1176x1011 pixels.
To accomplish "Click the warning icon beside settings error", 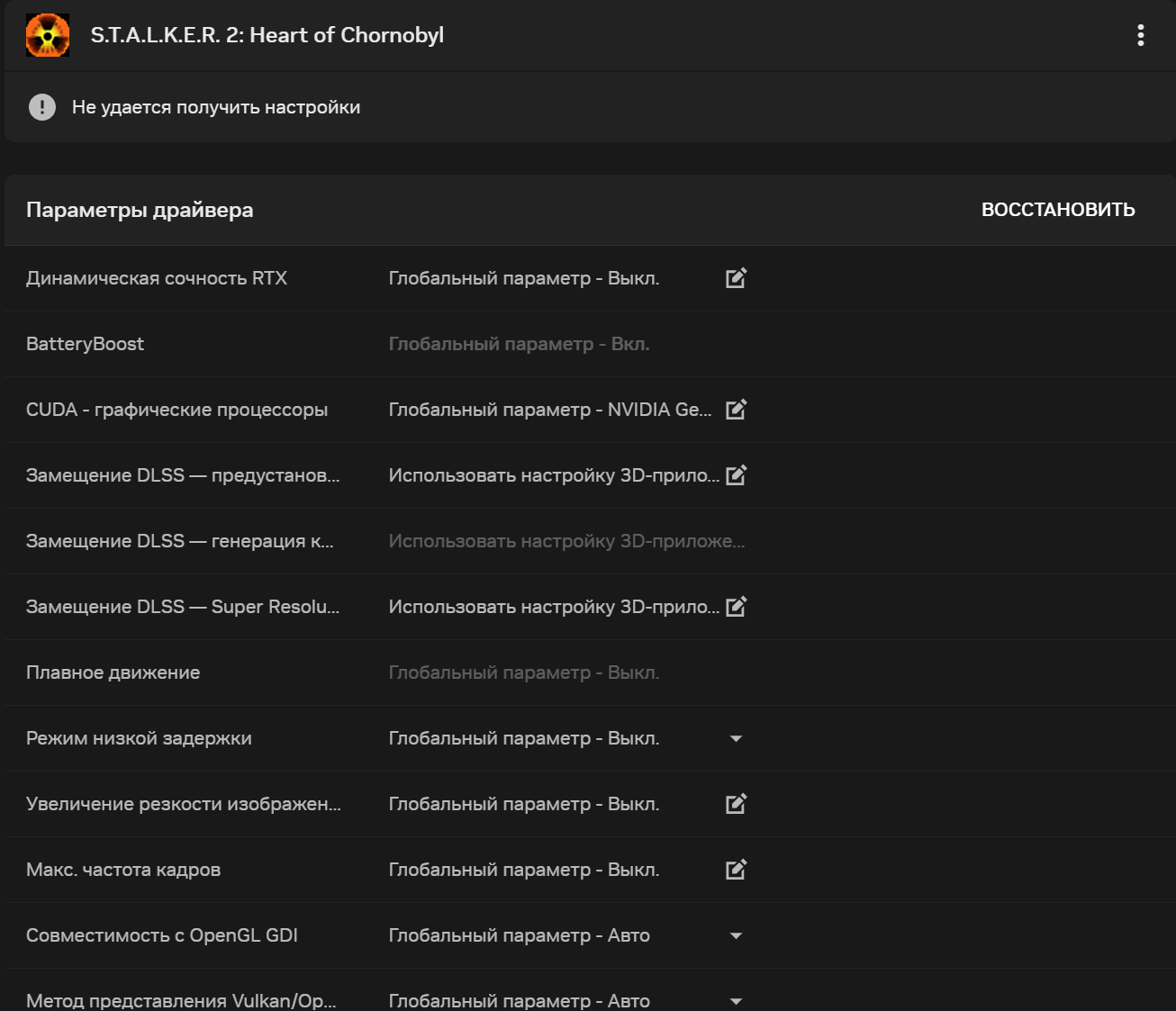I will click(x=42, y=107).
